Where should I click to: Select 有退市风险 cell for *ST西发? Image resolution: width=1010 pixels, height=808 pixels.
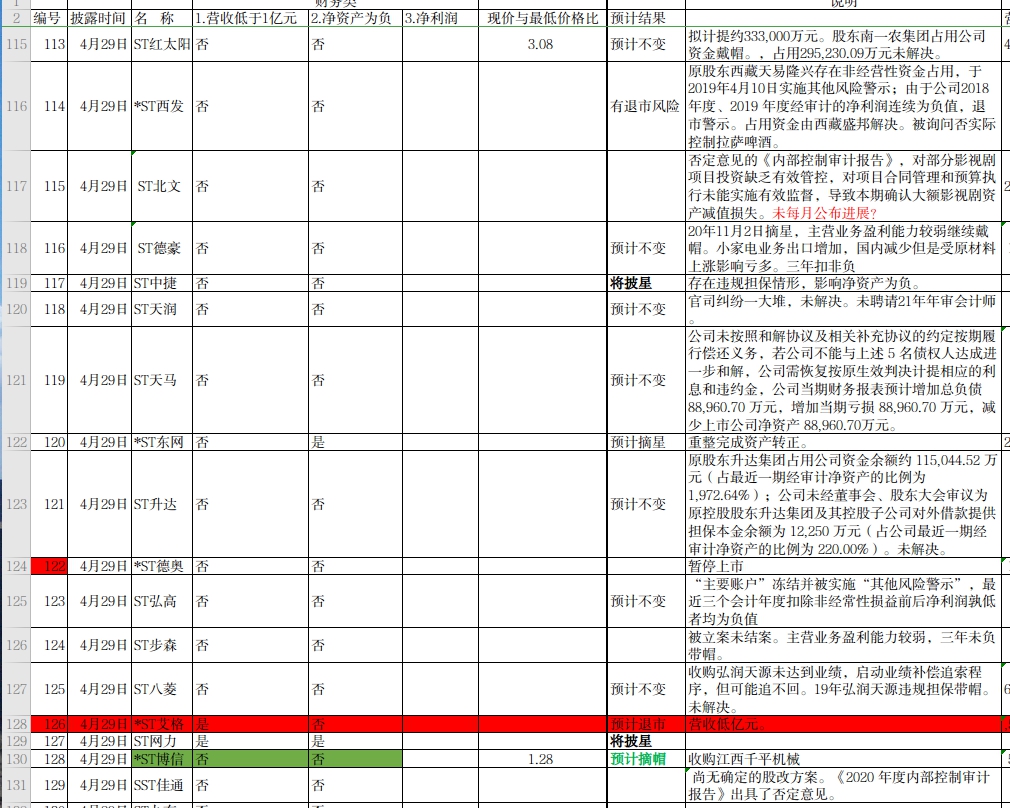point(646,106)
